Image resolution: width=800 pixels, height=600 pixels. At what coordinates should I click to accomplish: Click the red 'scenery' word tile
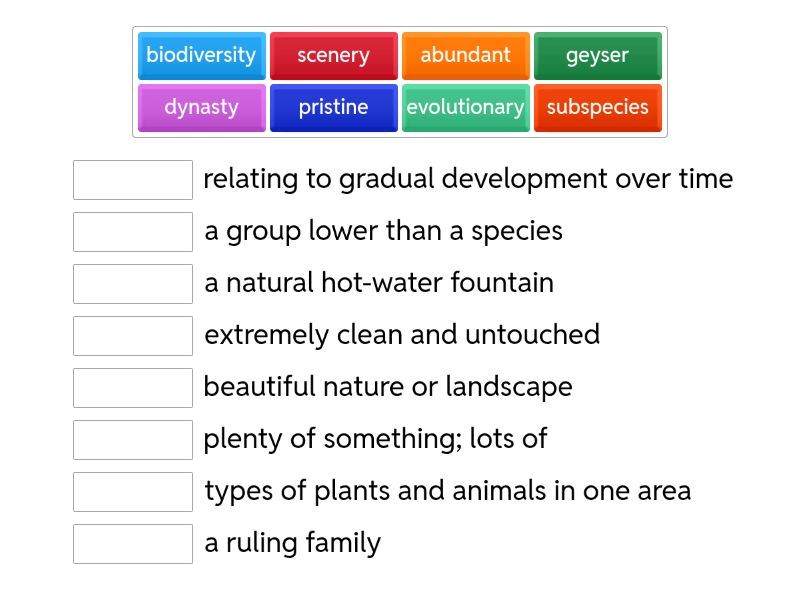click(333, 56)
